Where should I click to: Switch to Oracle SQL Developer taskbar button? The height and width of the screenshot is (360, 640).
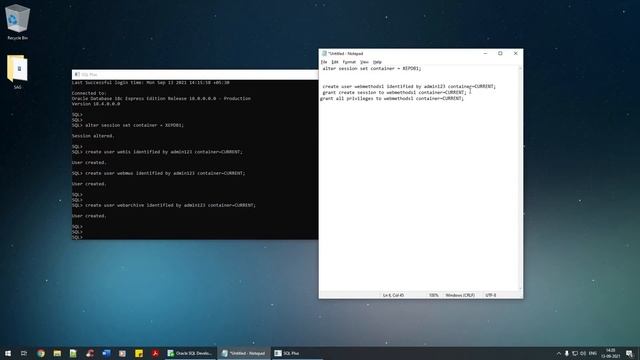click(190, 353)
